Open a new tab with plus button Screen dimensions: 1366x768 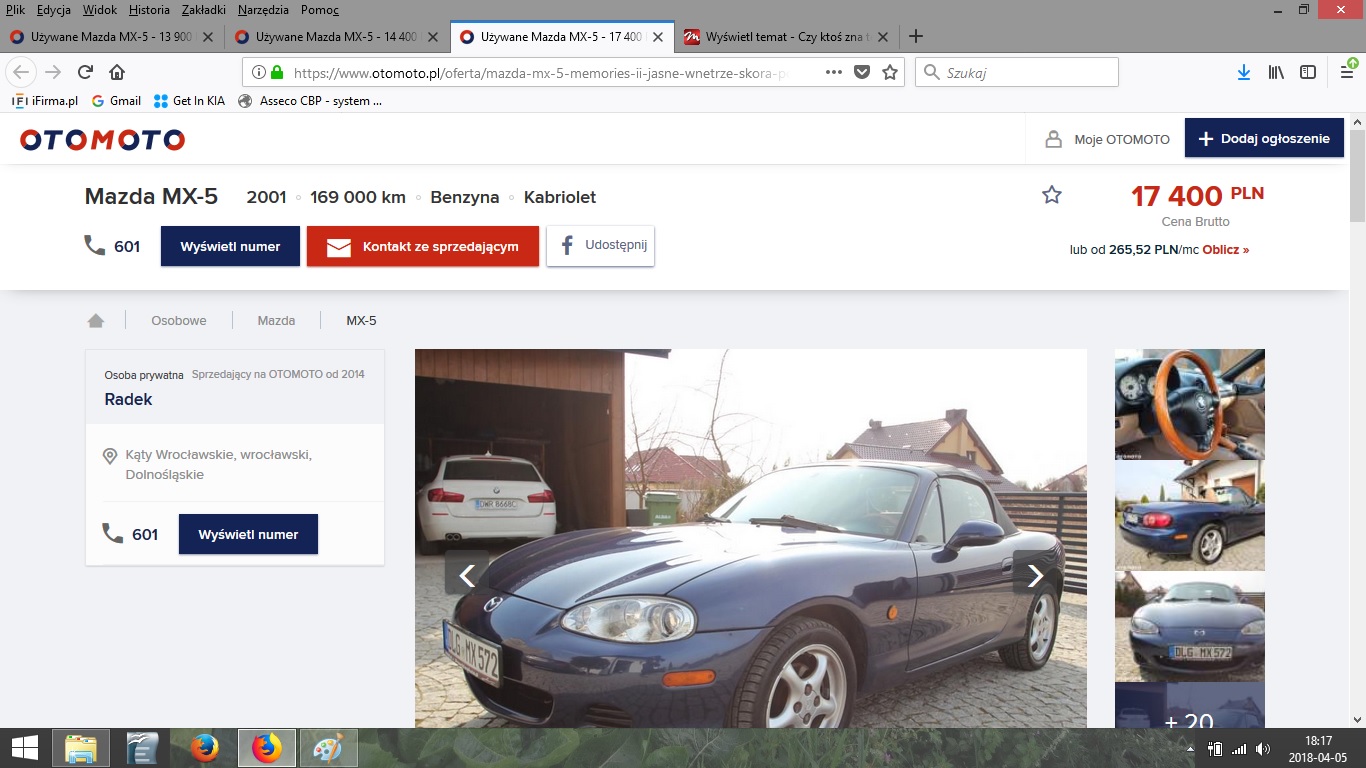pos(915,36)
